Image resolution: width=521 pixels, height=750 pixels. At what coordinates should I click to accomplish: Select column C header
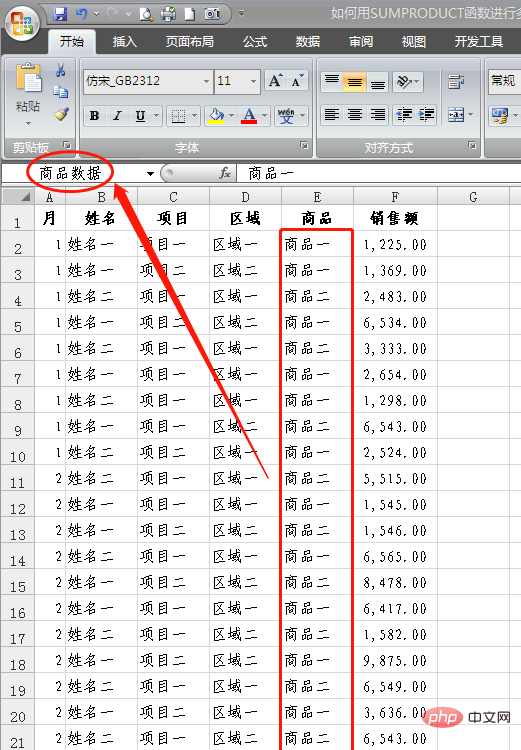(x=173, y=197)
